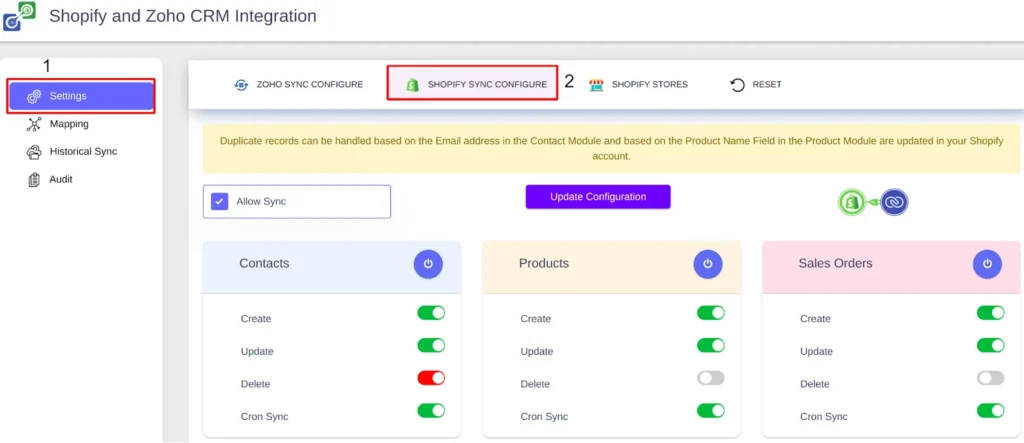Click the Shopify and Zoho CRM Integration title
Viewport: 1024px width, 443px height.
(x=183, y=16)
